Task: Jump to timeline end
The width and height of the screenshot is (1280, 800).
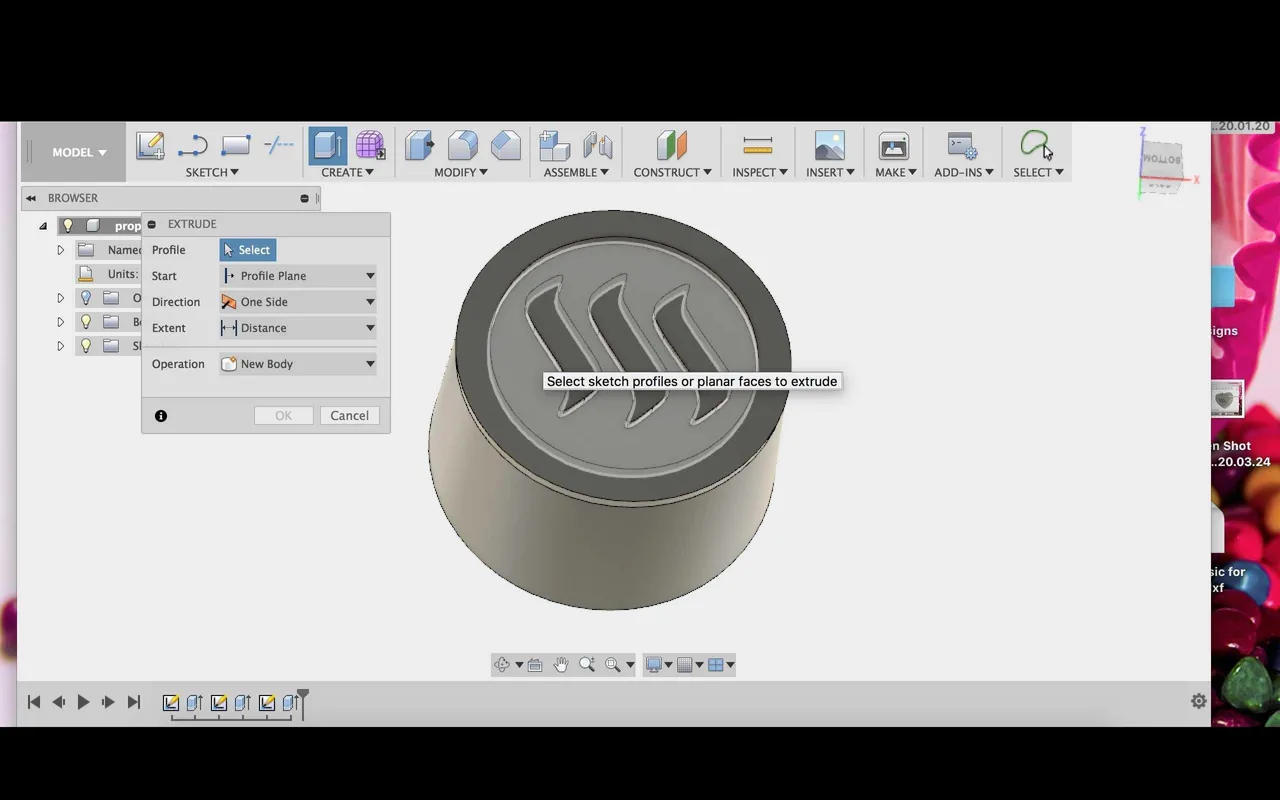Action: tap(134, 703)
